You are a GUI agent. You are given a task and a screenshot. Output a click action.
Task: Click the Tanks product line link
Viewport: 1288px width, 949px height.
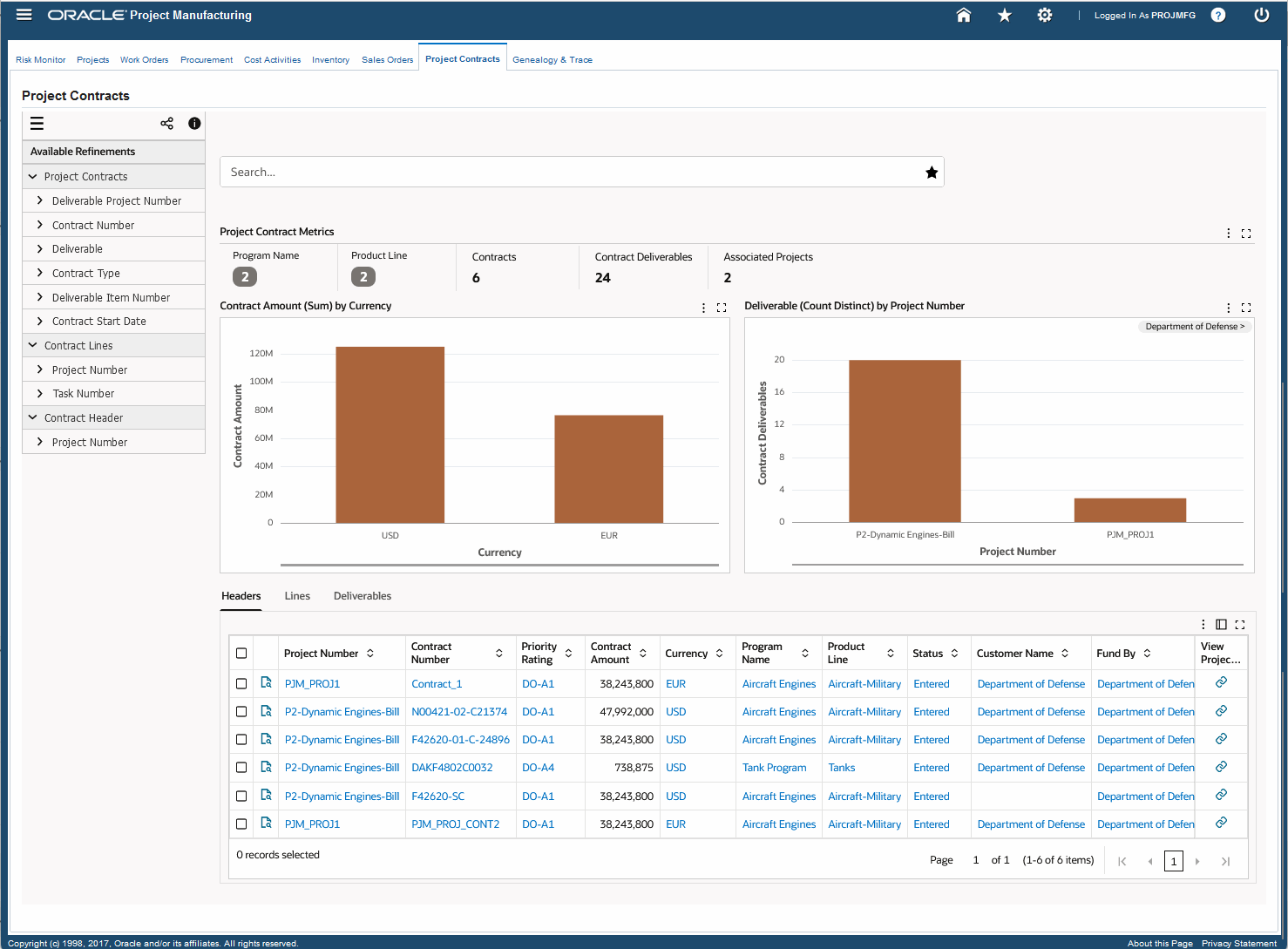[842, 768]
